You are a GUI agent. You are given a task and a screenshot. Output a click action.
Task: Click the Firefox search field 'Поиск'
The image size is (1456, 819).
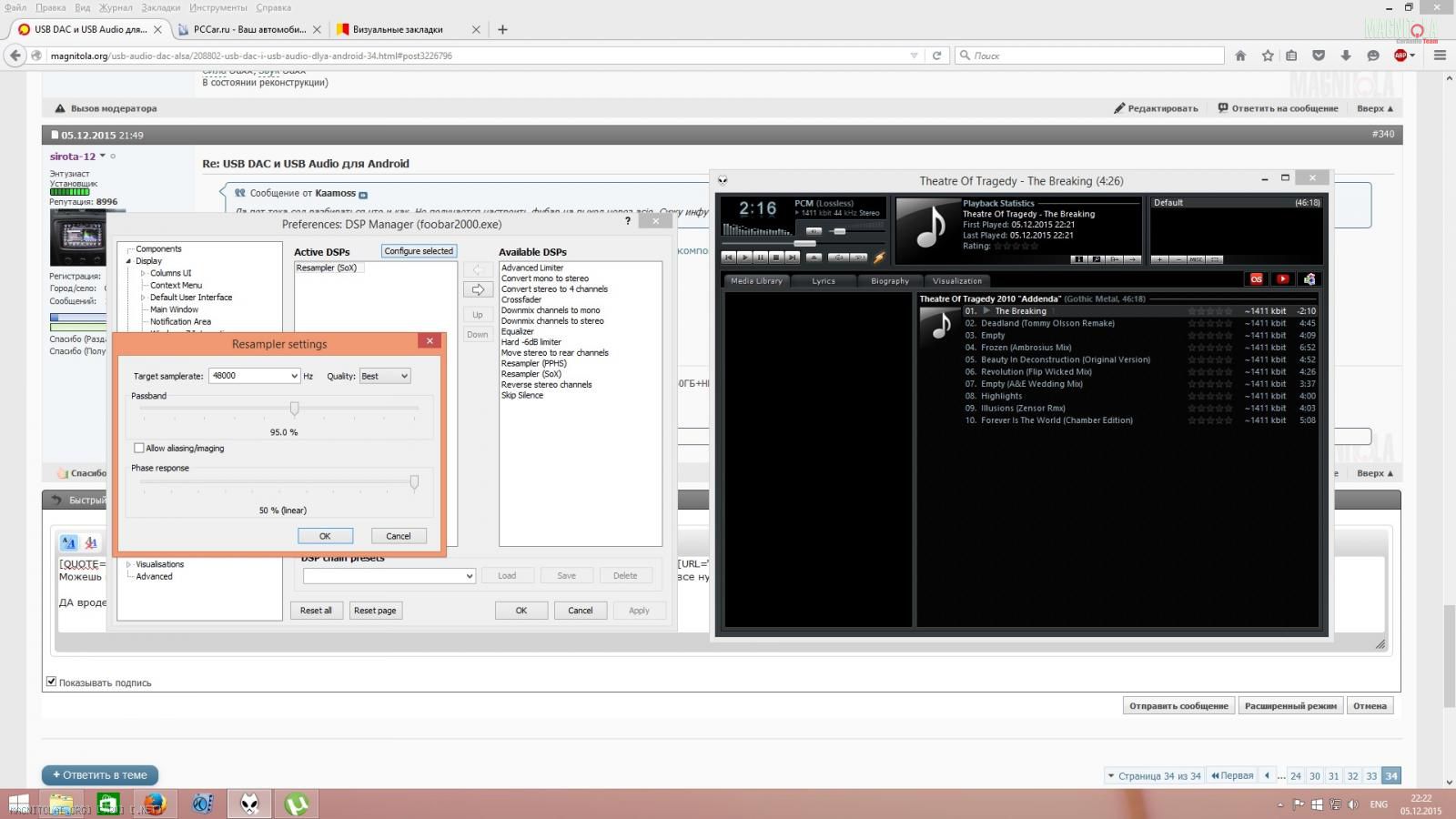[1090, 56]
